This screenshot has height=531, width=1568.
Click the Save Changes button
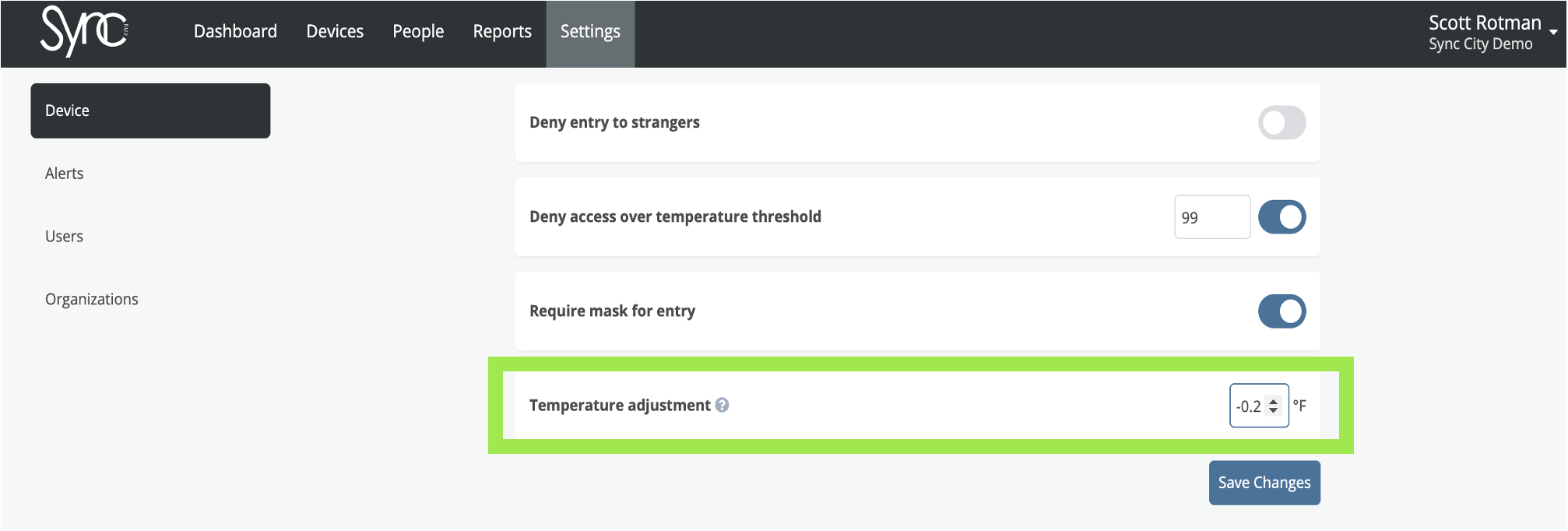pyautogui.click(x=1264, y=483)
